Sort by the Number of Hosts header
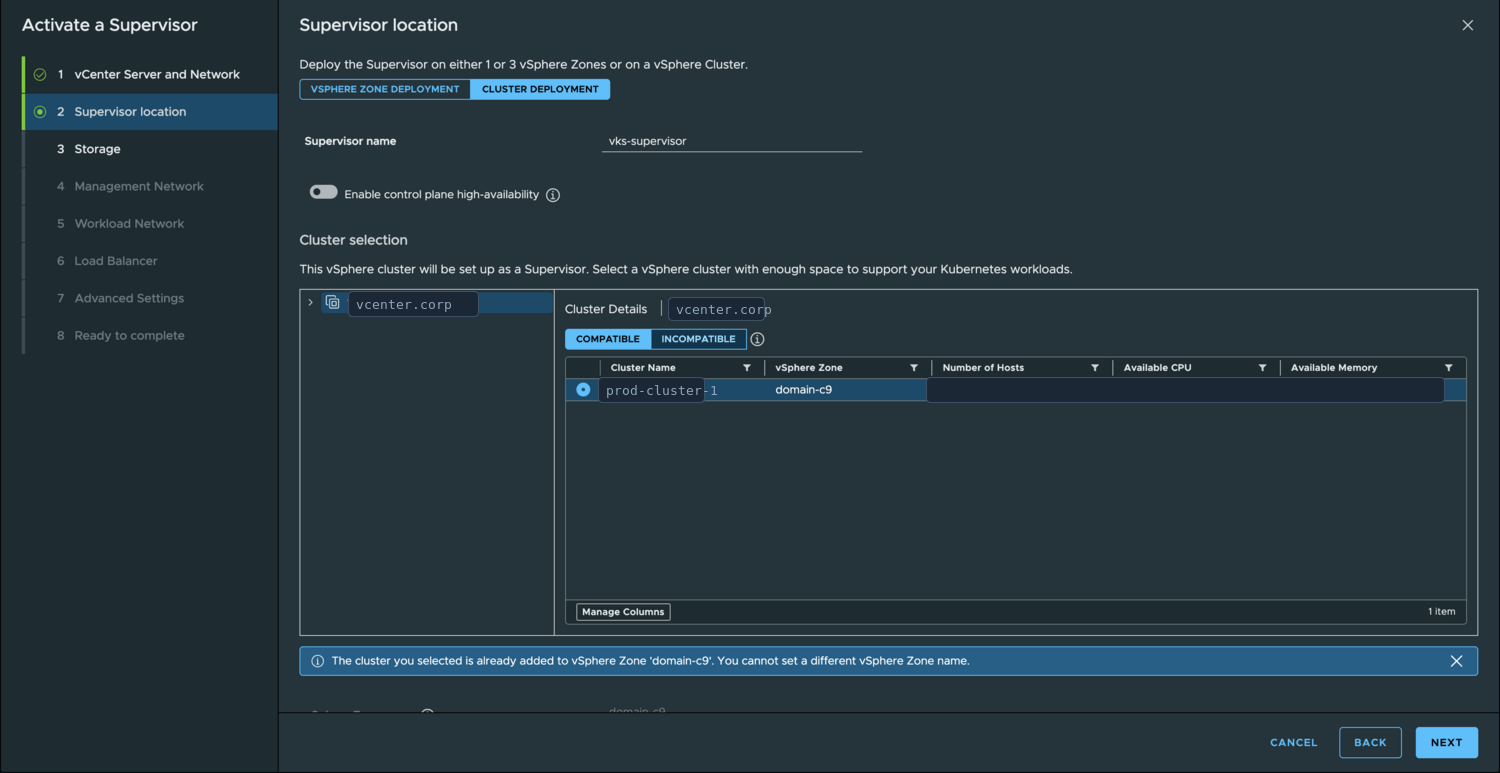Screen dimensions: 1500x773 (x=983, y=368)
